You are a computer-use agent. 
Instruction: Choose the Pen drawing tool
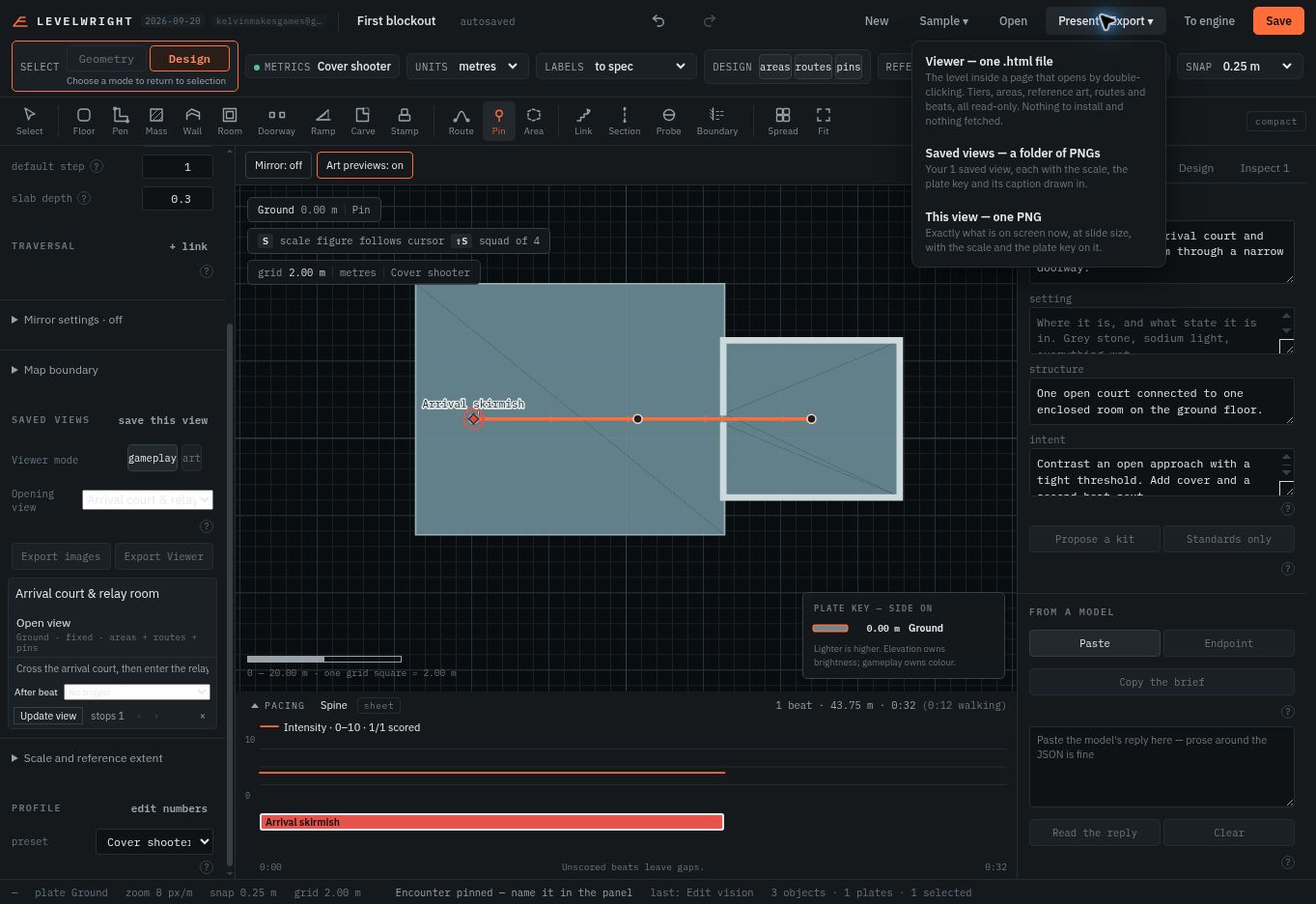(x=120, y=121)
